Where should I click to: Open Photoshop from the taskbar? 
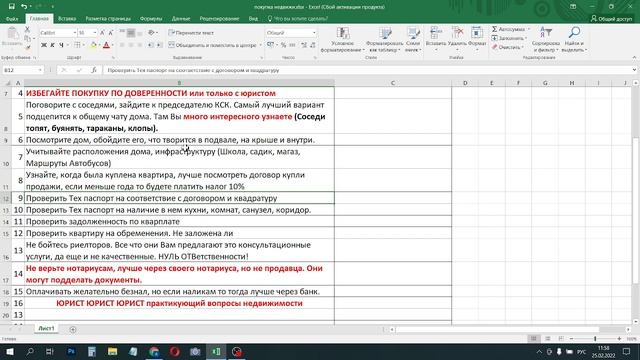point(71,351)
